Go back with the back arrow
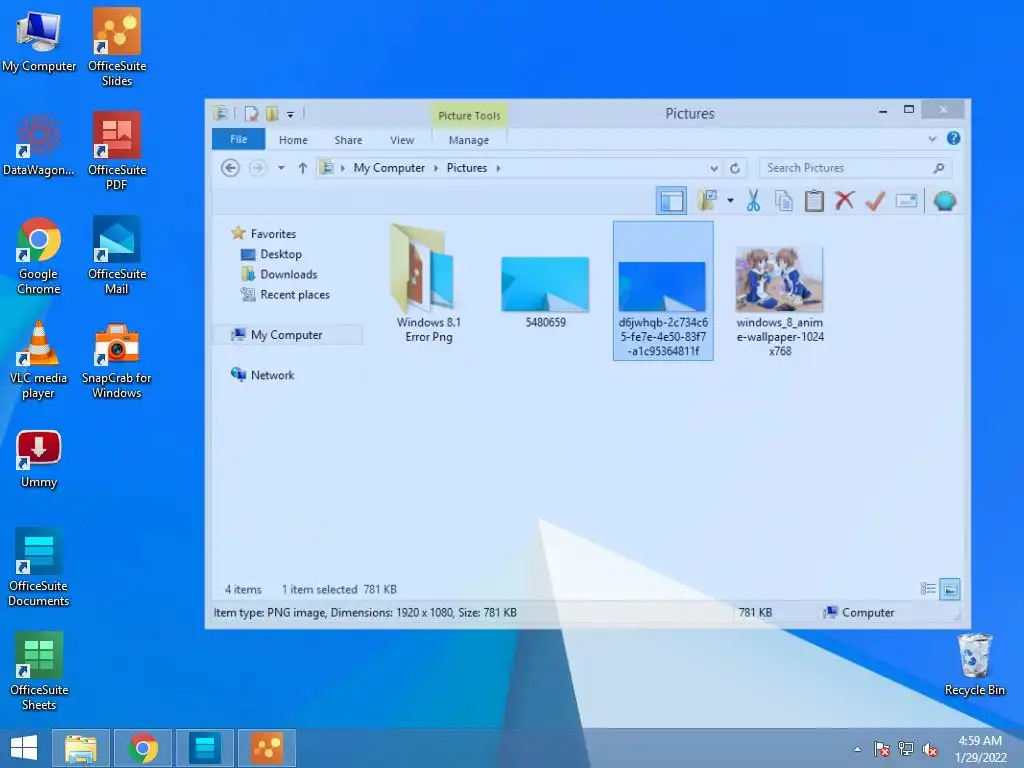The width and height of the screenshot is (1024, 768). coord(230,168)
